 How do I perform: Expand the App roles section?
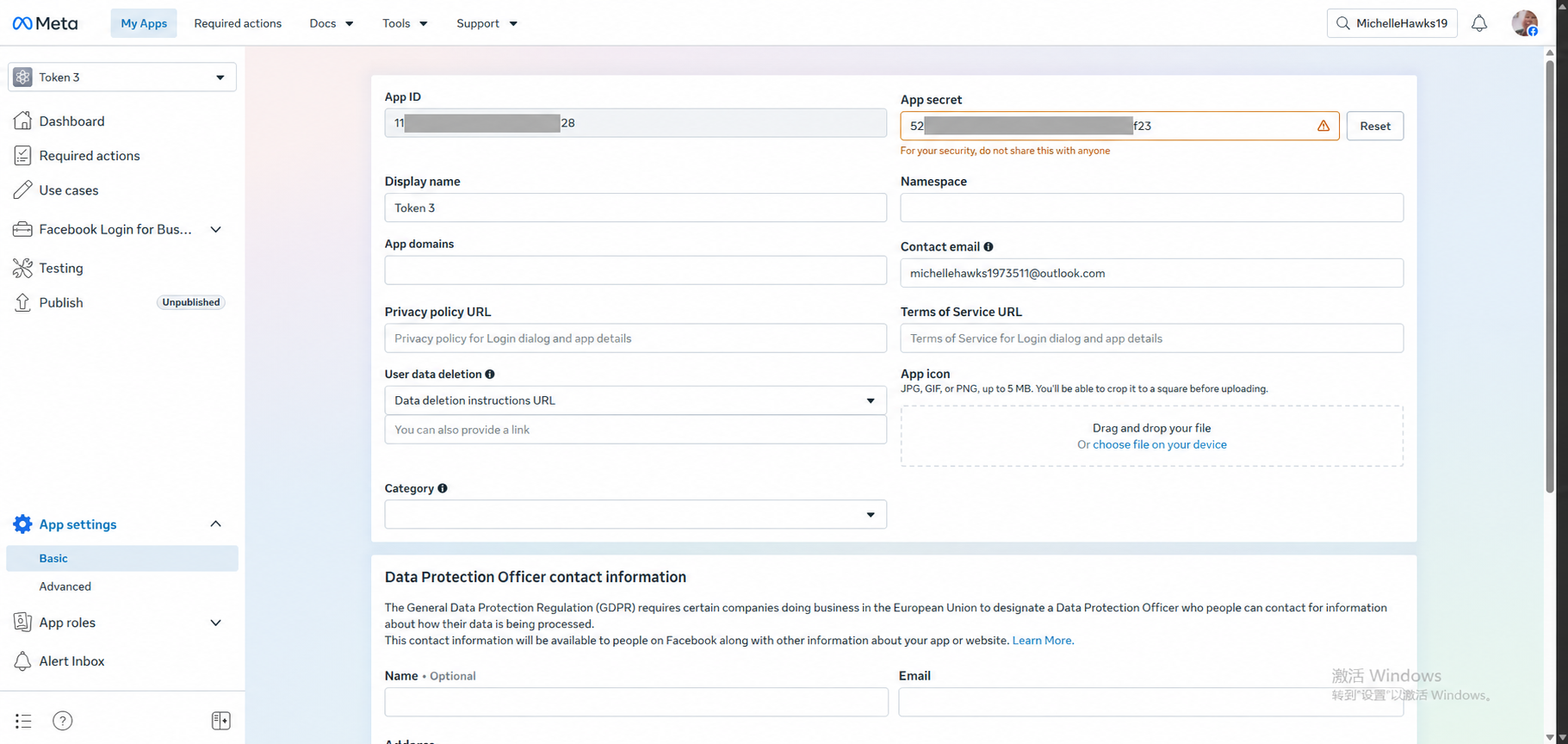[216, 623]
